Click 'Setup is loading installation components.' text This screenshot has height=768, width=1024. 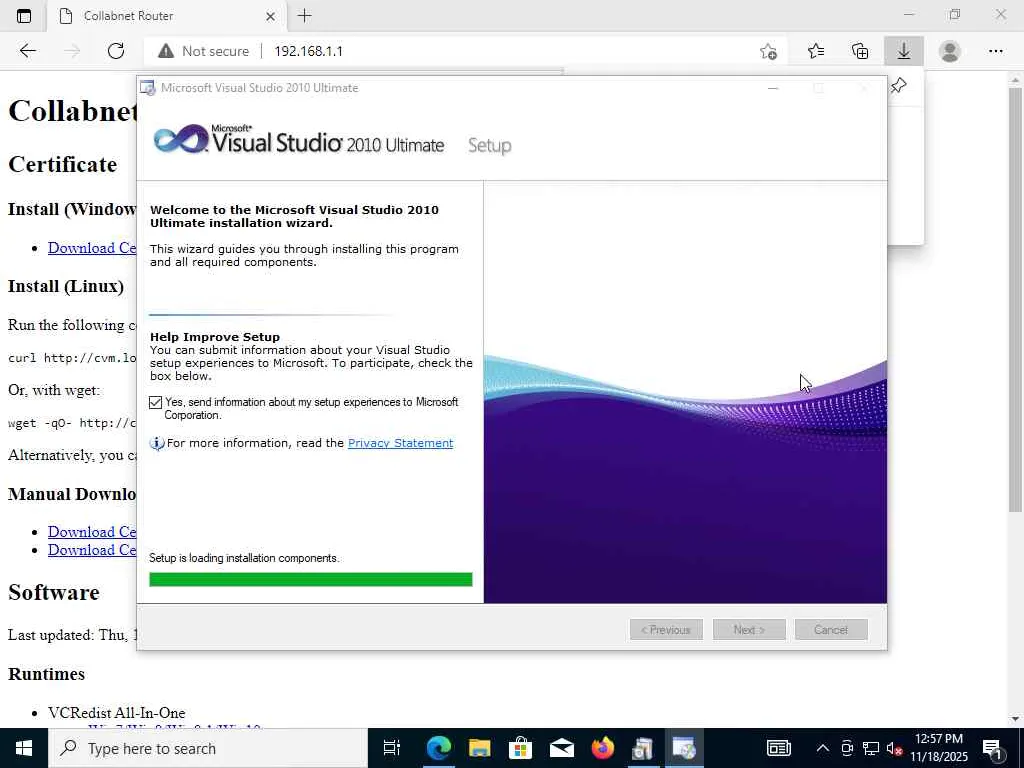(x=244, y=558)
